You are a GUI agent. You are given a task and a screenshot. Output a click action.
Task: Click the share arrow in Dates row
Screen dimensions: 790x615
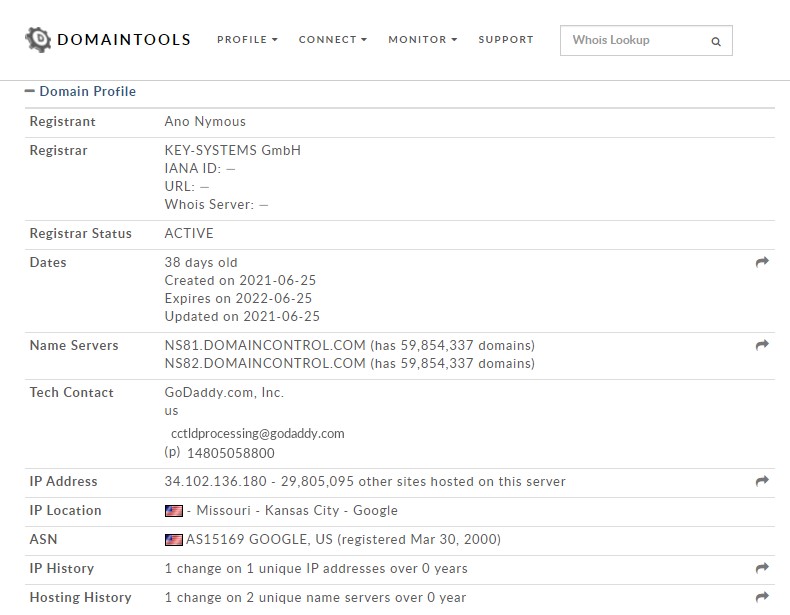point(762,262)
